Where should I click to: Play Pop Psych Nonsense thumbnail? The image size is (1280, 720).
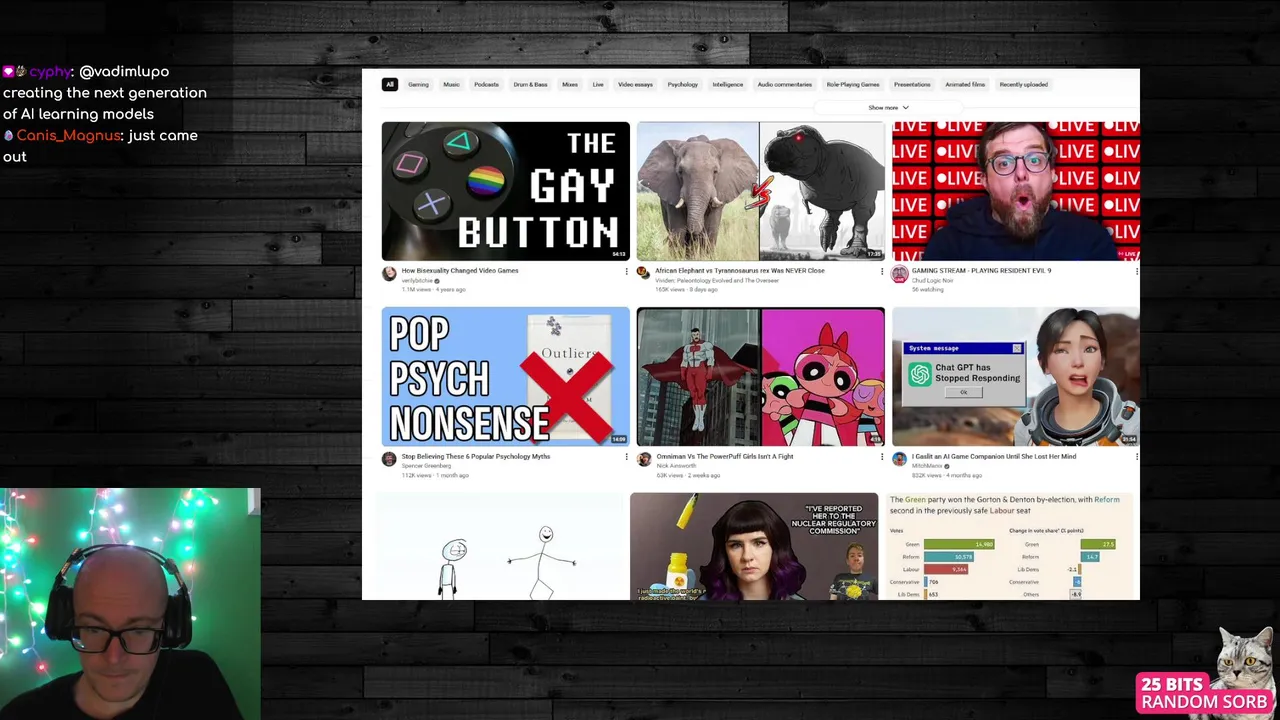pyautogui.click(x=506, y=377)
